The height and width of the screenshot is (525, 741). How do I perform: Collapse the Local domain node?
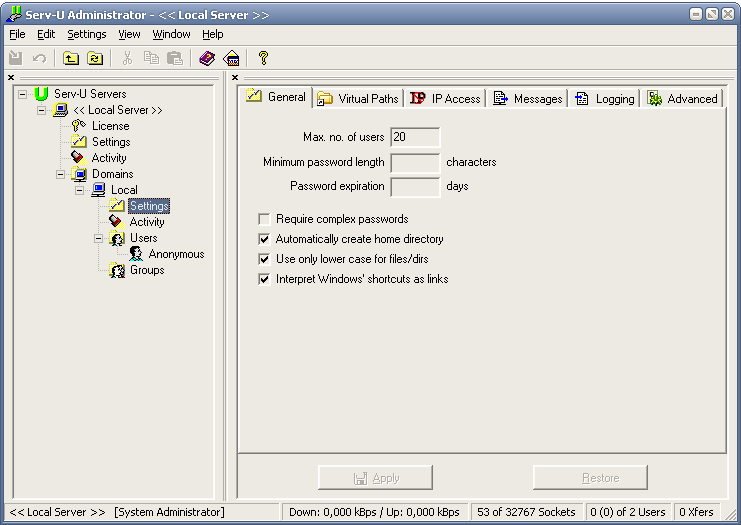[79, 190]
